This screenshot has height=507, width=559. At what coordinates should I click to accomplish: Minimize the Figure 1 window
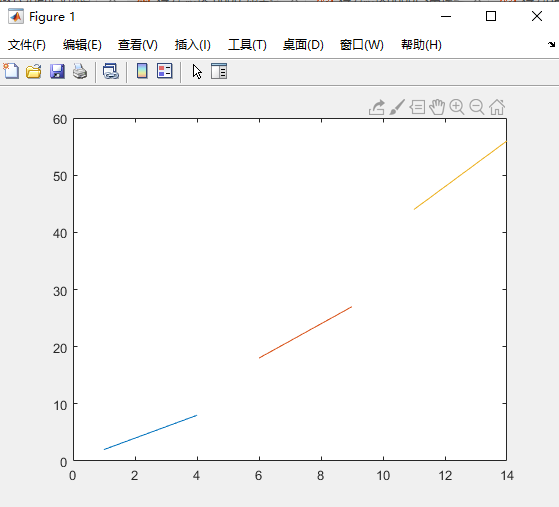coord(446,16)
